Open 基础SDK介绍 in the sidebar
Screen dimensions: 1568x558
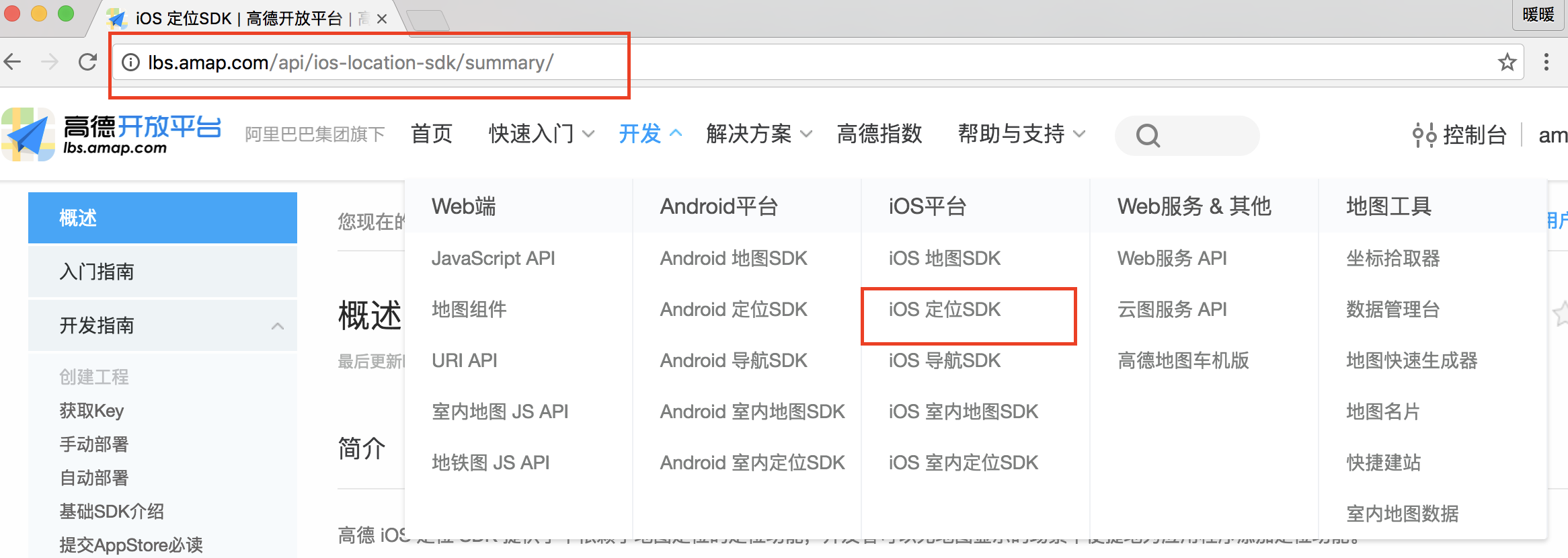coord(112,511)
